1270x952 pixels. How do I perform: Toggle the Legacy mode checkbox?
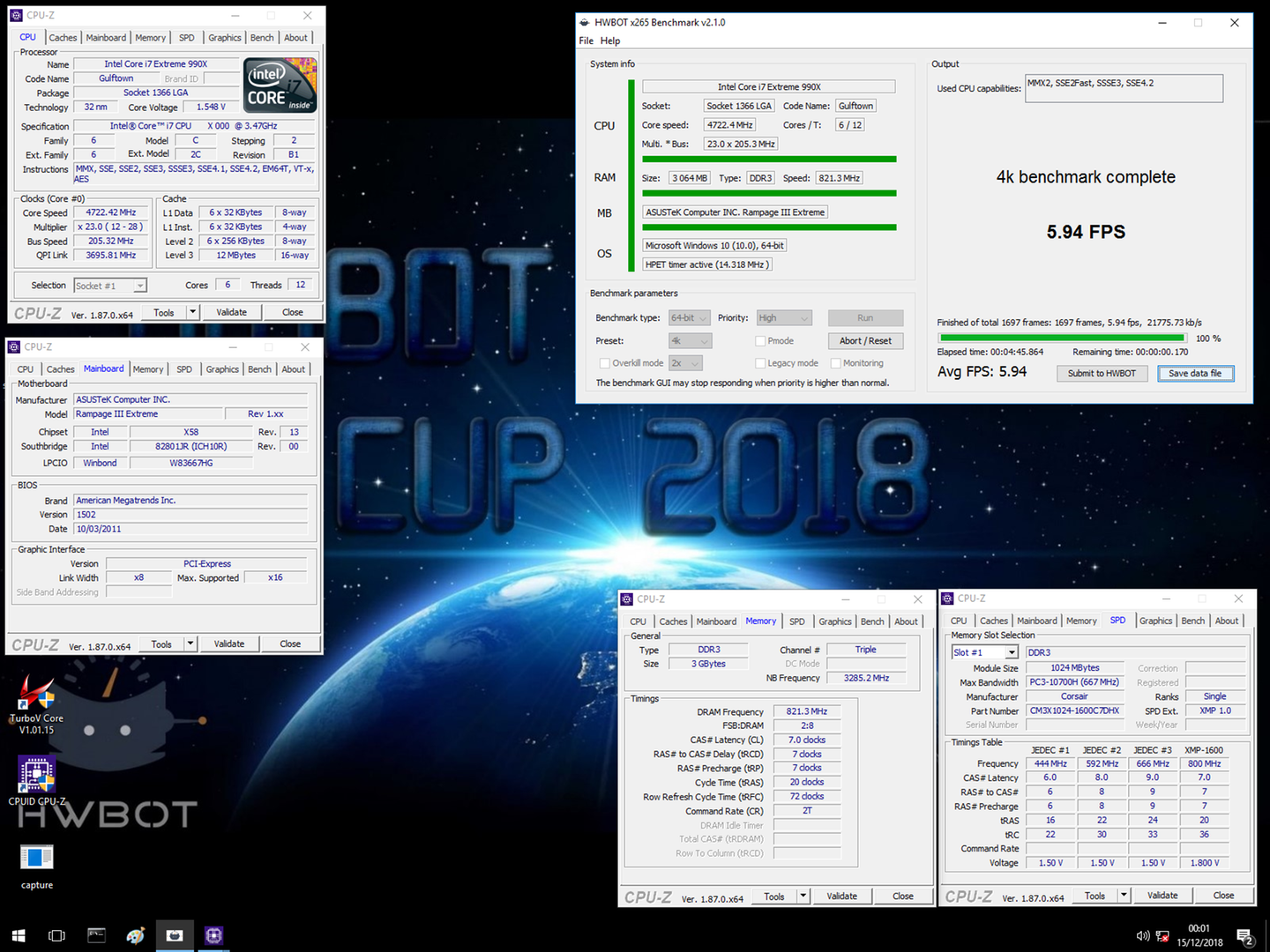click(x=760, y=363)
